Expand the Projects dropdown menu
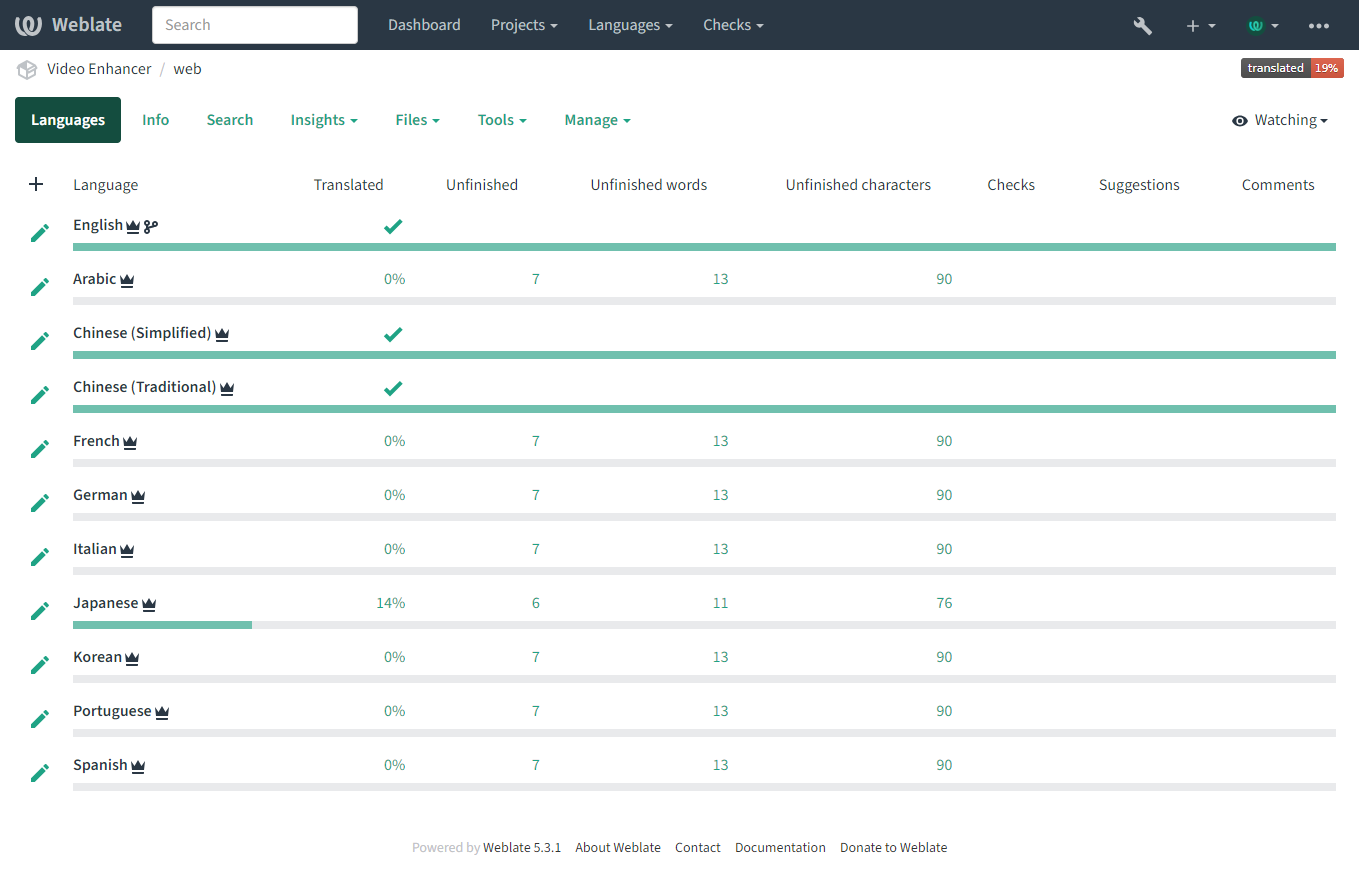Viewport: 1359px width, 884px height. (523, 25)
